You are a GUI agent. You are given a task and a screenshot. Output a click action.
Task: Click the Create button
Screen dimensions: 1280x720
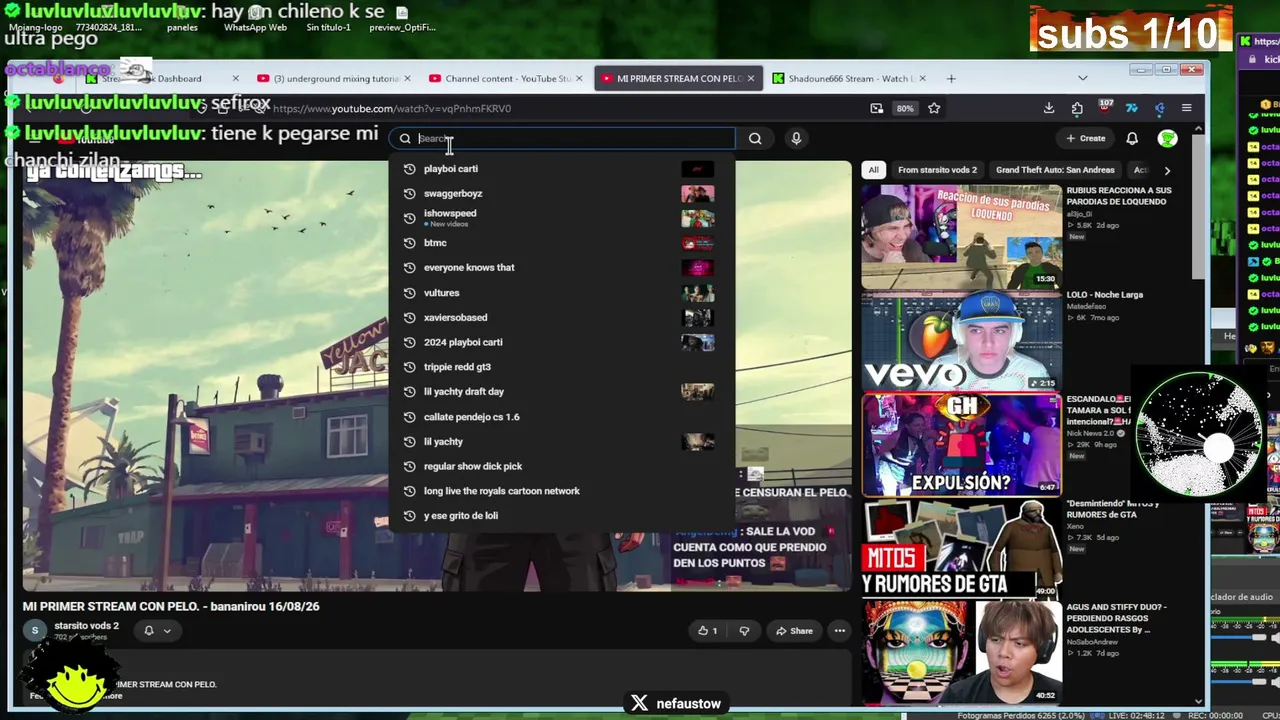tap(1086, 139)
